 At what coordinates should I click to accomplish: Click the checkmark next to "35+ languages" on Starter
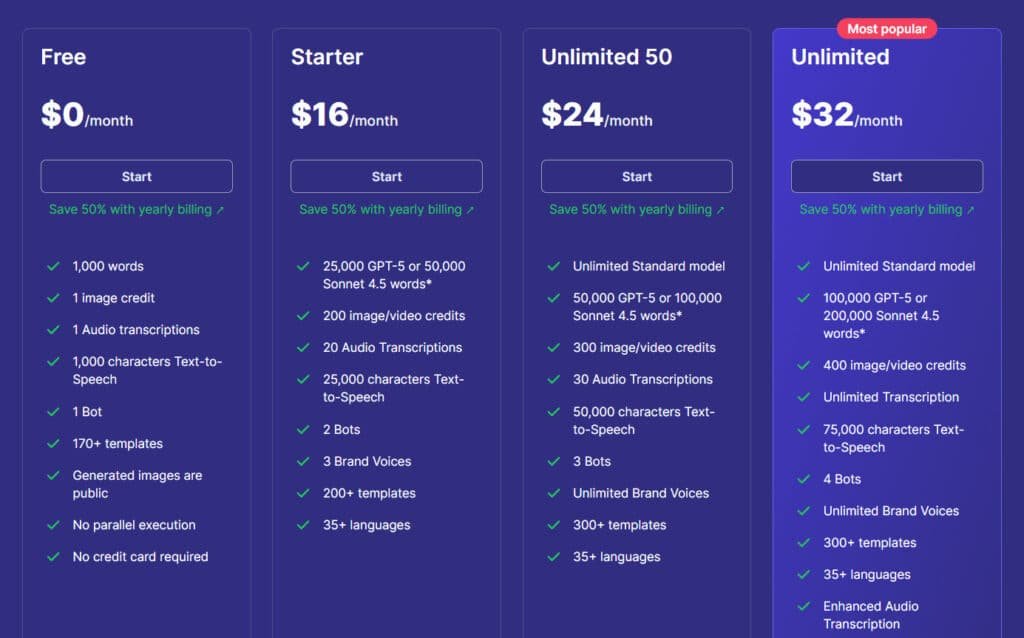click(303, 525)
